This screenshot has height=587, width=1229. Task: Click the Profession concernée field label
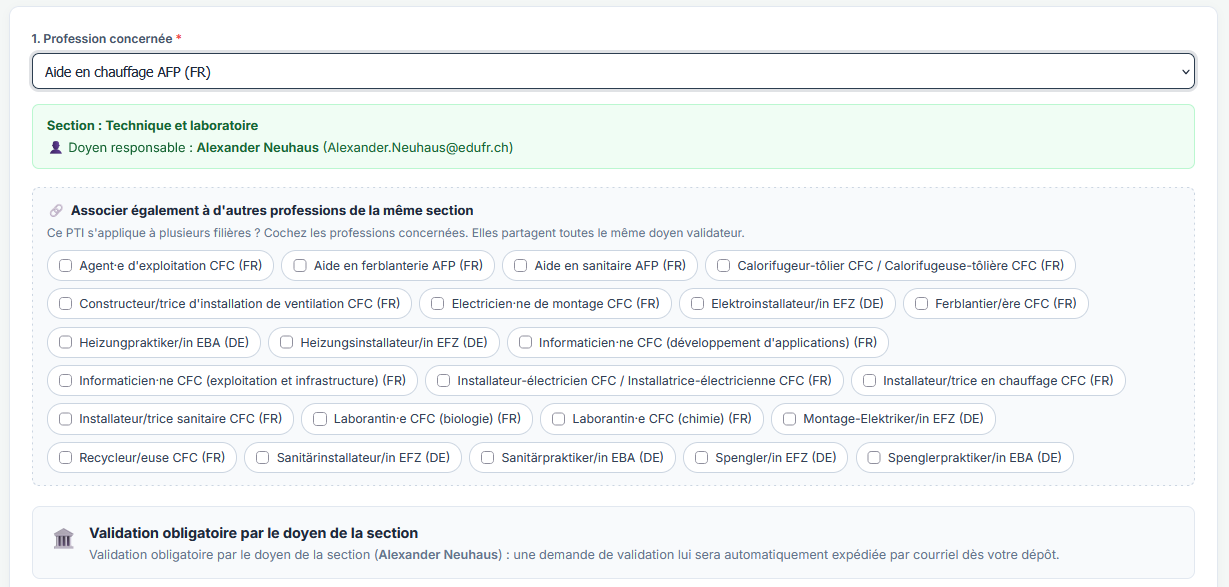[x=106, y=38]
